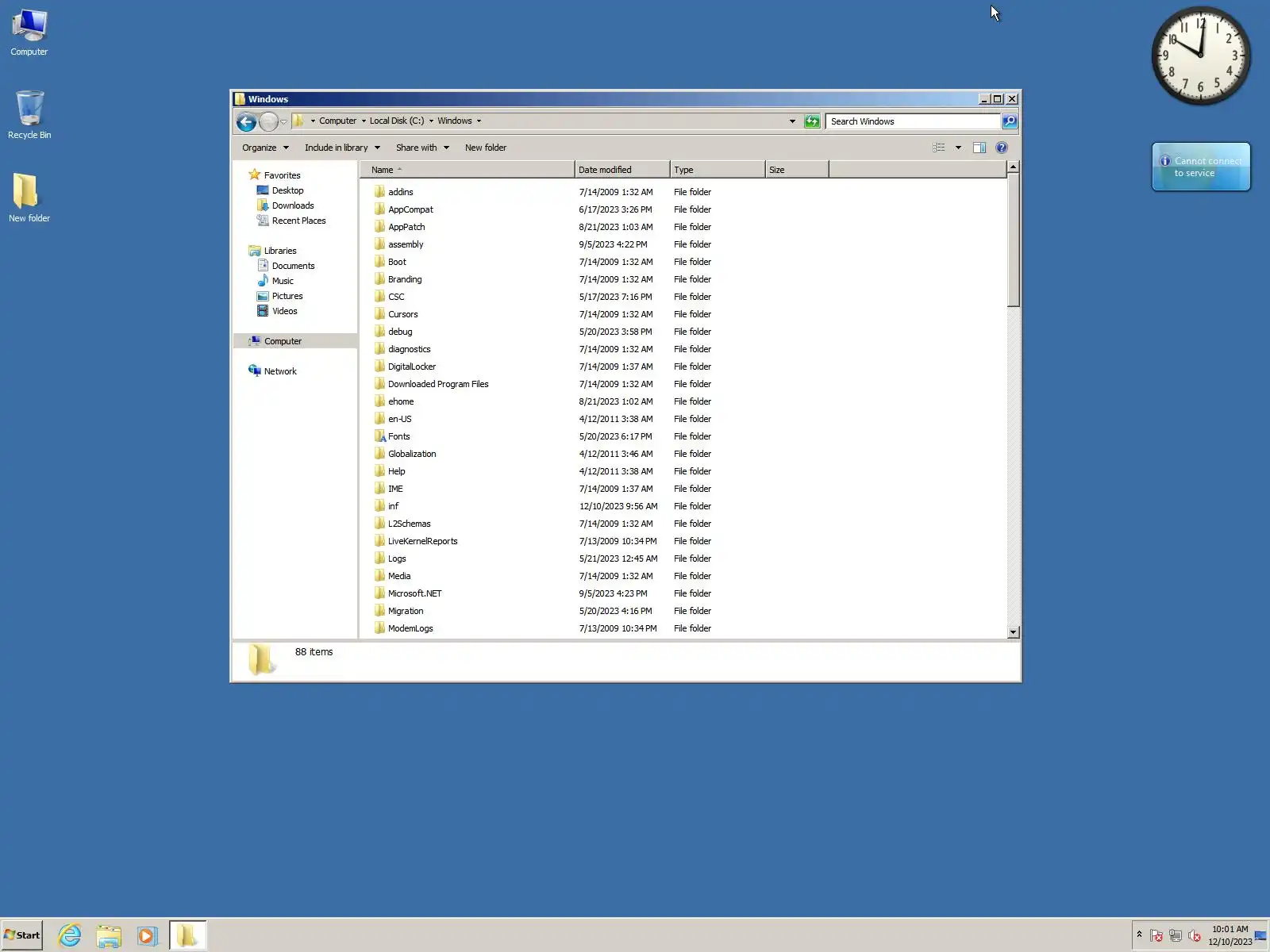Sort by the Type column header
This screenshot has width=1270, height=952.
click(718, 170)
